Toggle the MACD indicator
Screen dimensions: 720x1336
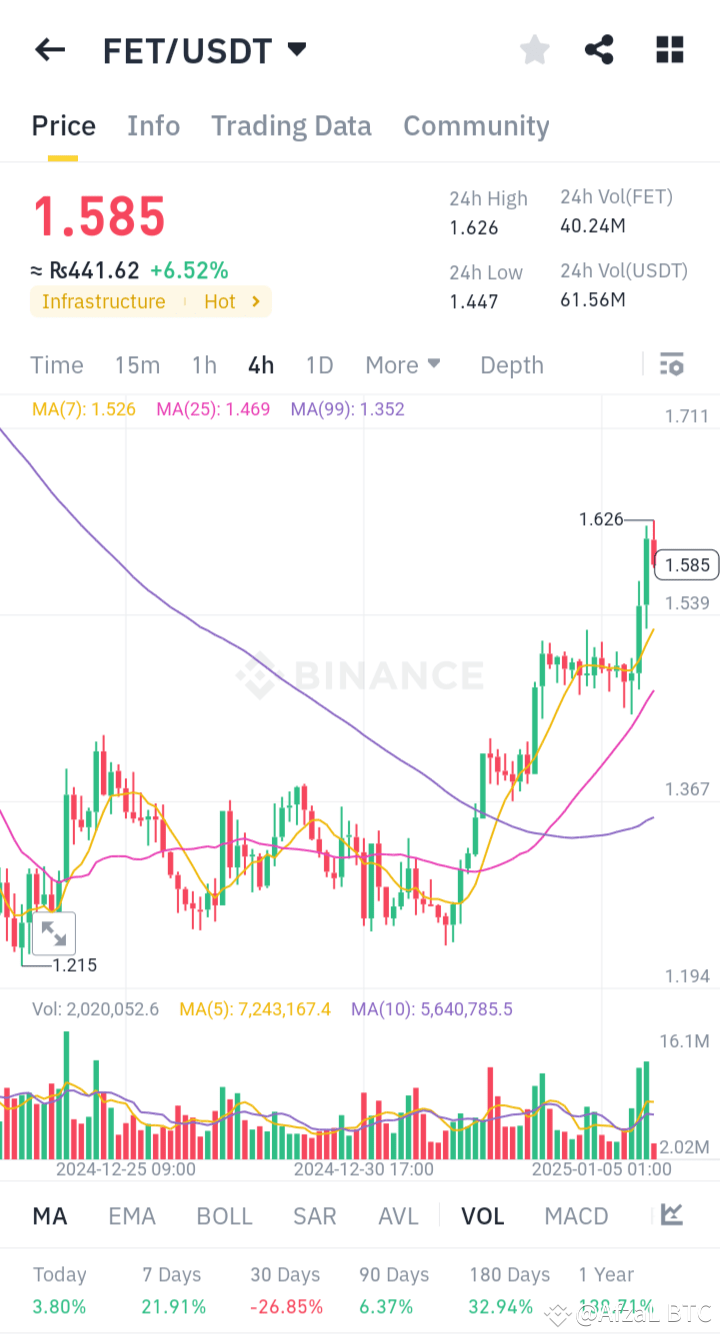[x=576, y=1215]
